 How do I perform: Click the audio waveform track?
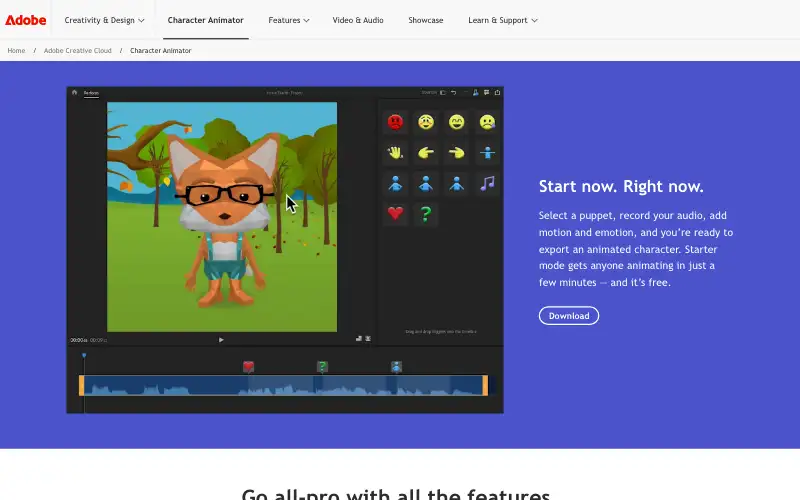pyautogui.click(x=283, y=385)
